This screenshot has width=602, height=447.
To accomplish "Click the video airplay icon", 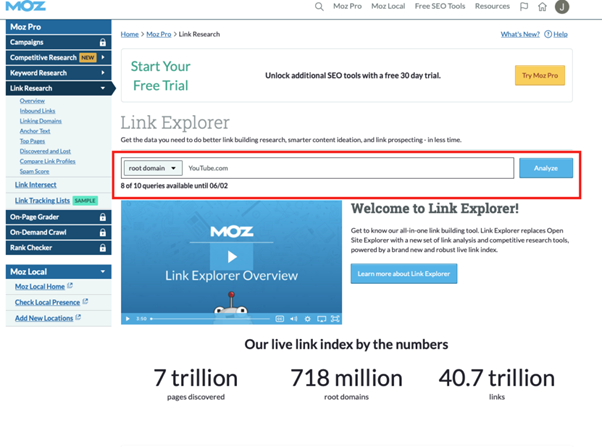I will [x=321, y=319].
